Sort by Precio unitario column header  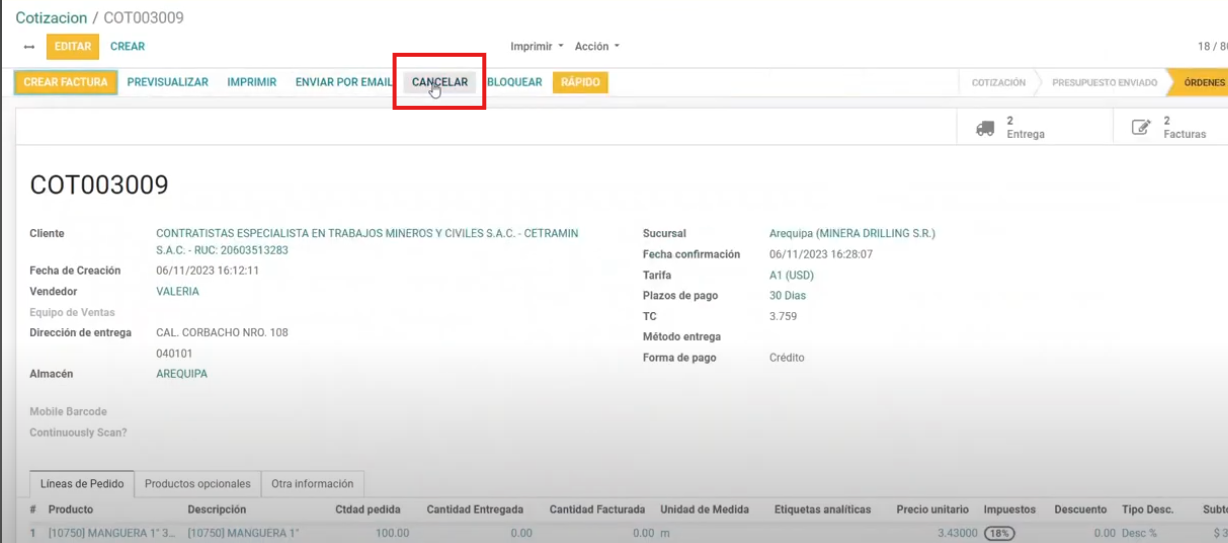click(x=932, y=510)
